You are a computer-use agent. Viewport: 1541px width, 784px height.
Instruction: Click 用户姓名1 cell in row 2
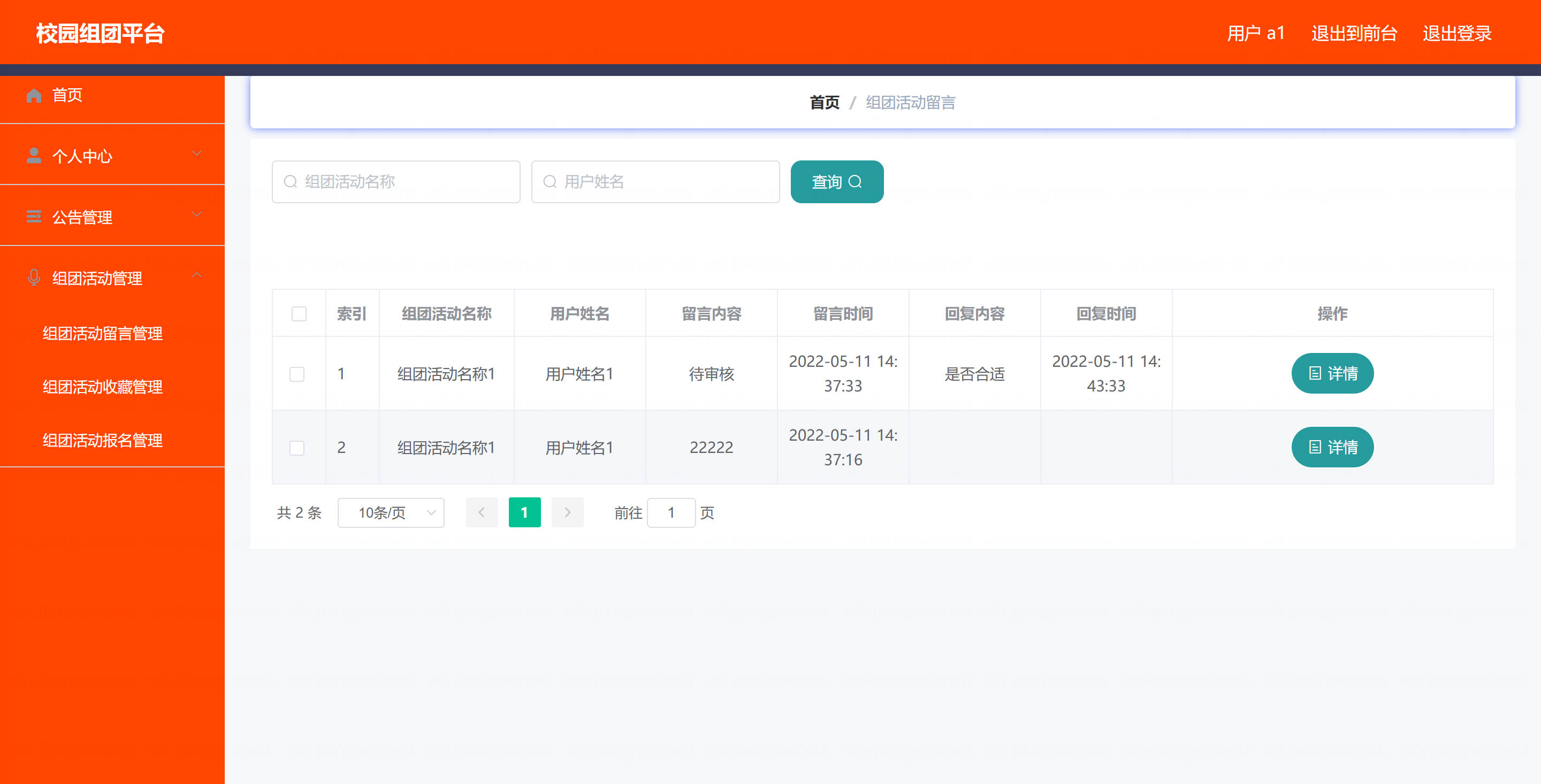(x=579, y=447)
